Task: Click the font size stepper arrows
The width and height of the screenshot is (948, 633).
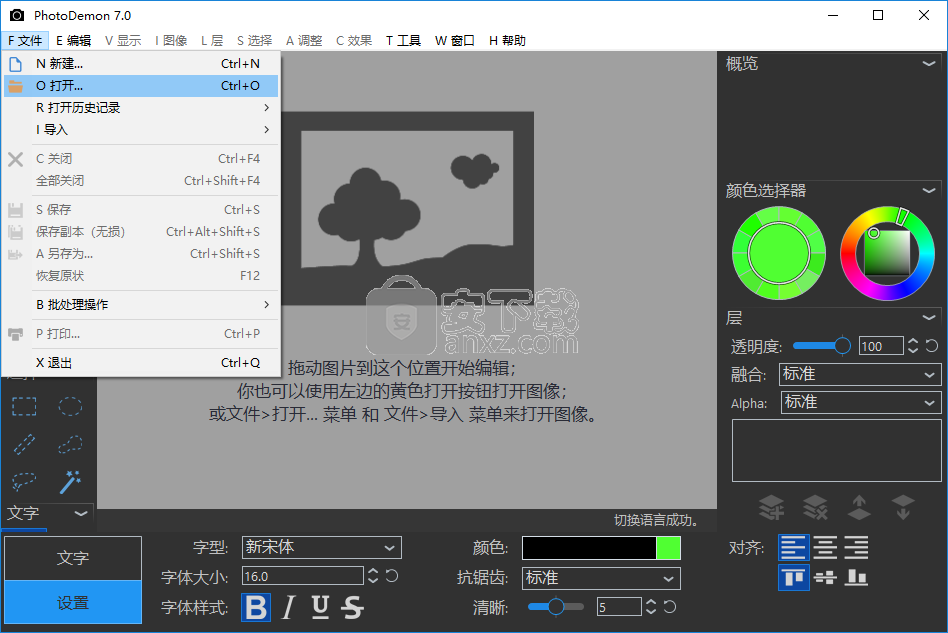Action: (373, 576)
